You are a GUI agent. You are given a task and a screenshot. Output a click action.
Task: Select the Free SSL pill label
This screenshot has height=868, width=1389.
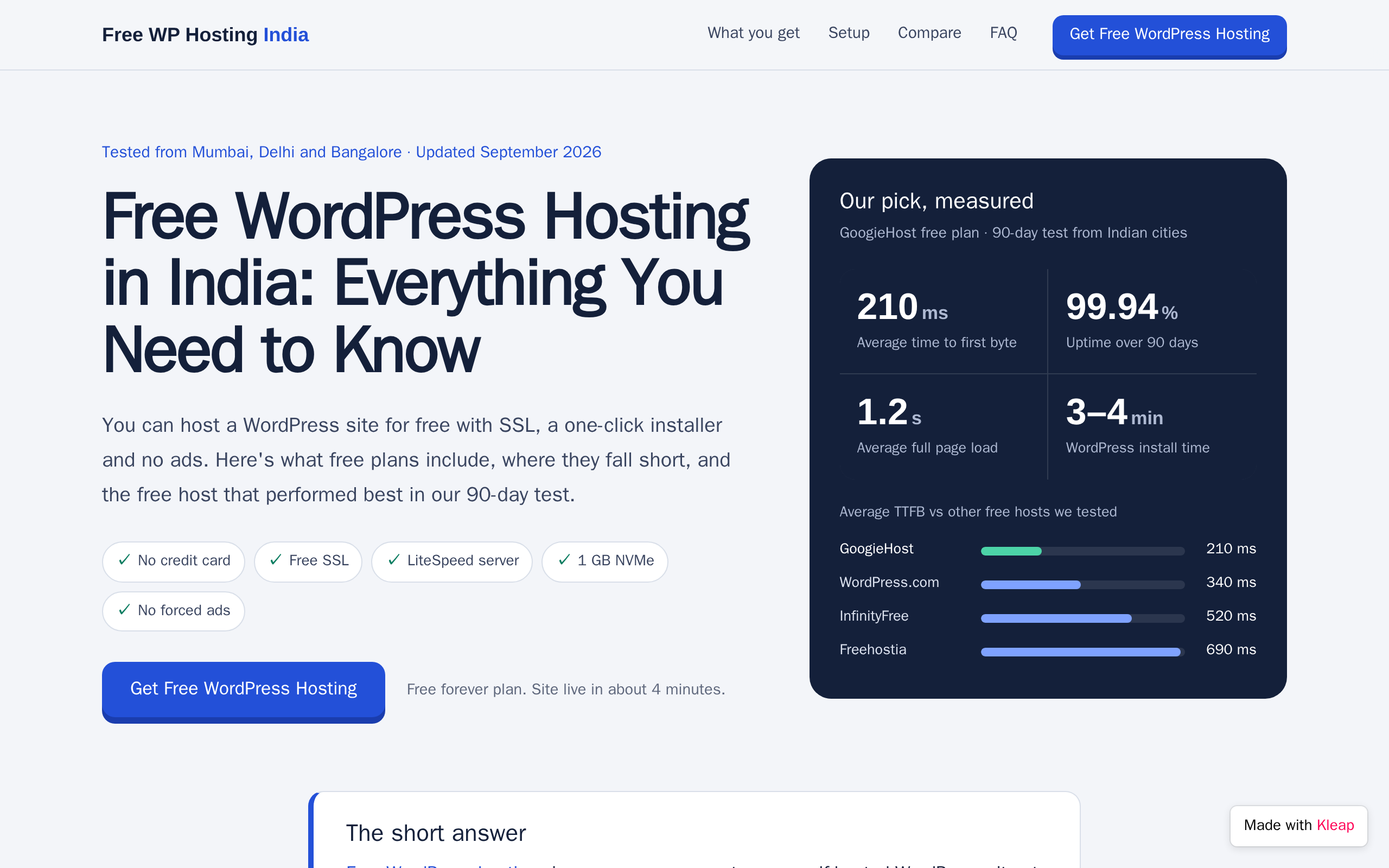tap(319, 560)
